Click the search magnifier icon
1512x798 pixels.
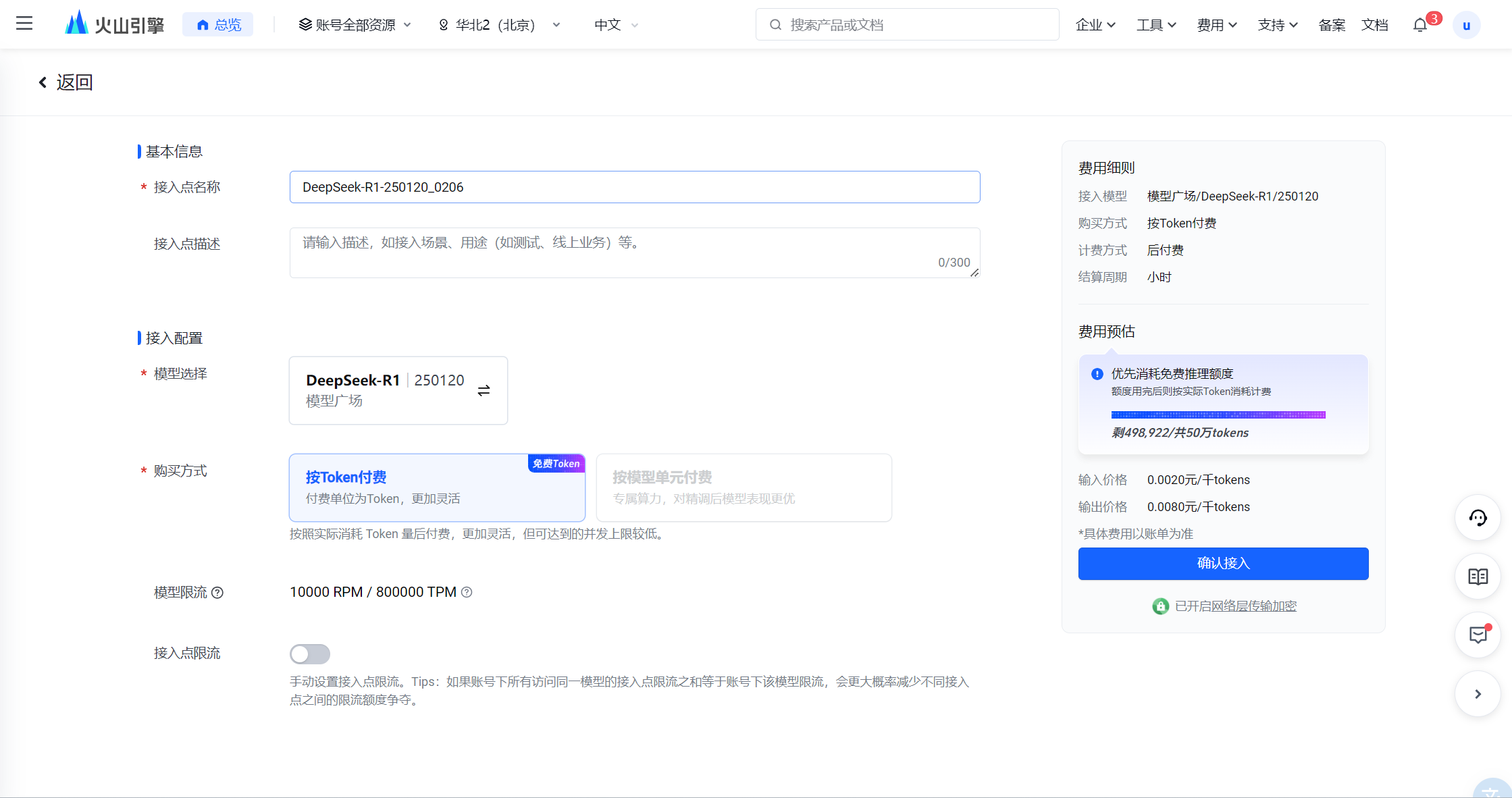[x=776, y=25]
